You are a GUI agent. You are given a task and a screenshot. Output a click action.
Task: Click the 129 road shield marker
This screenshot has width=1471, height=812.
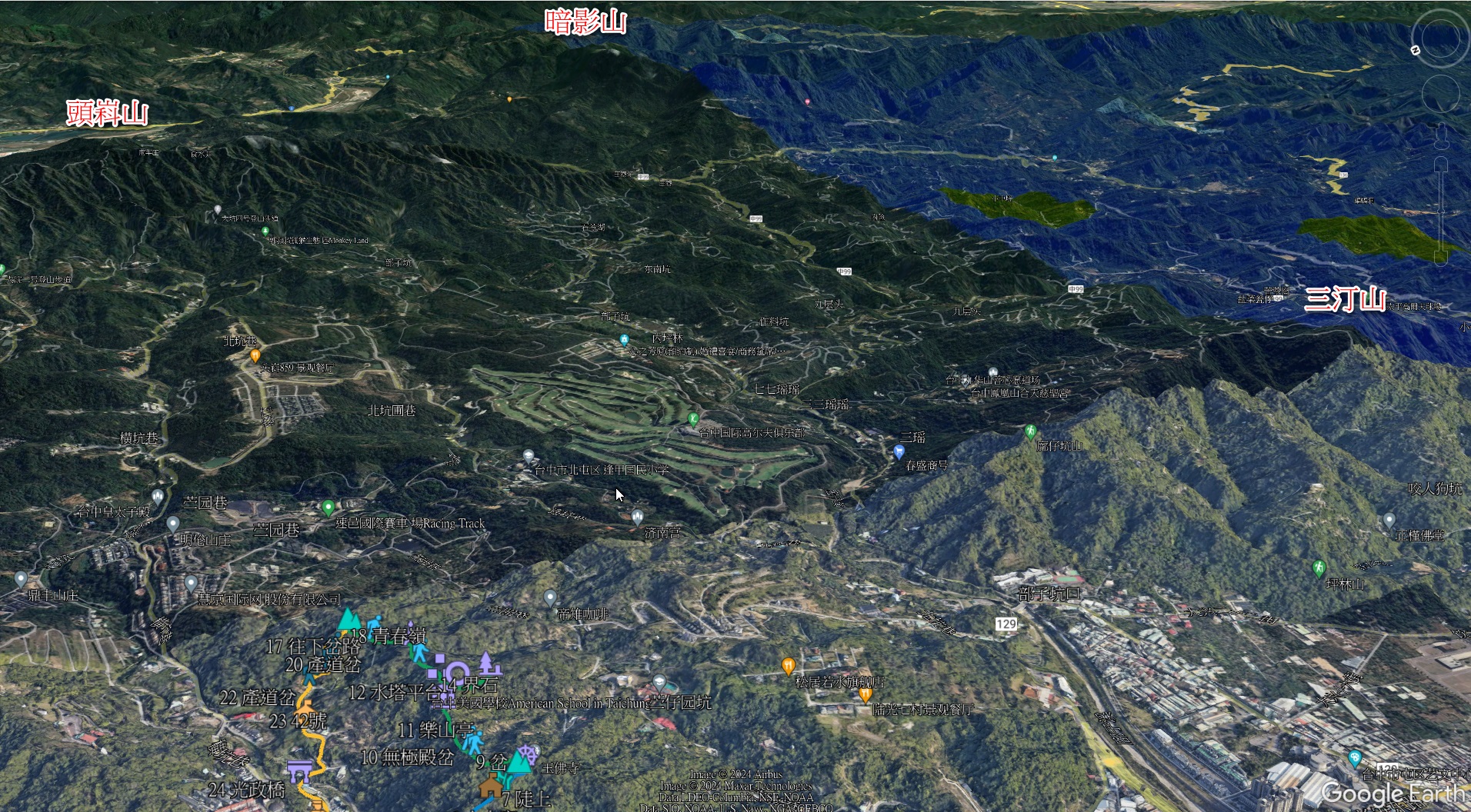coord(1006,624)
